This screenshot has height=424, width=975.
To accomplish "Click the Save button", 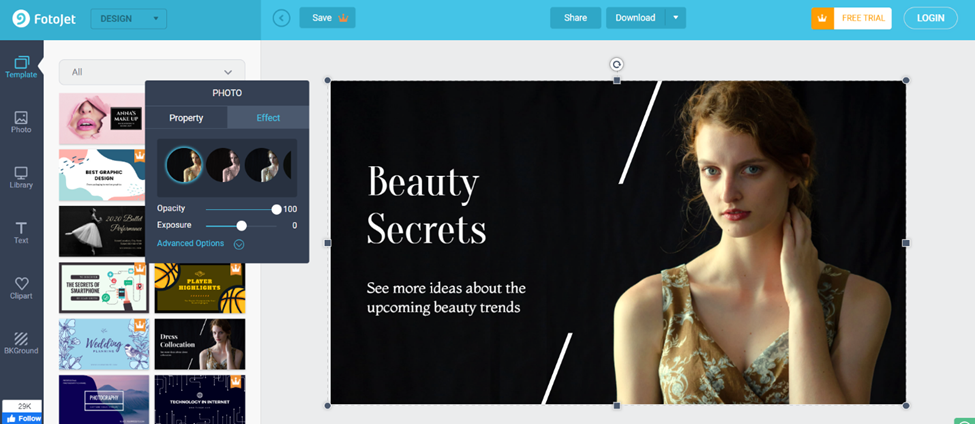I will point(327,18).
